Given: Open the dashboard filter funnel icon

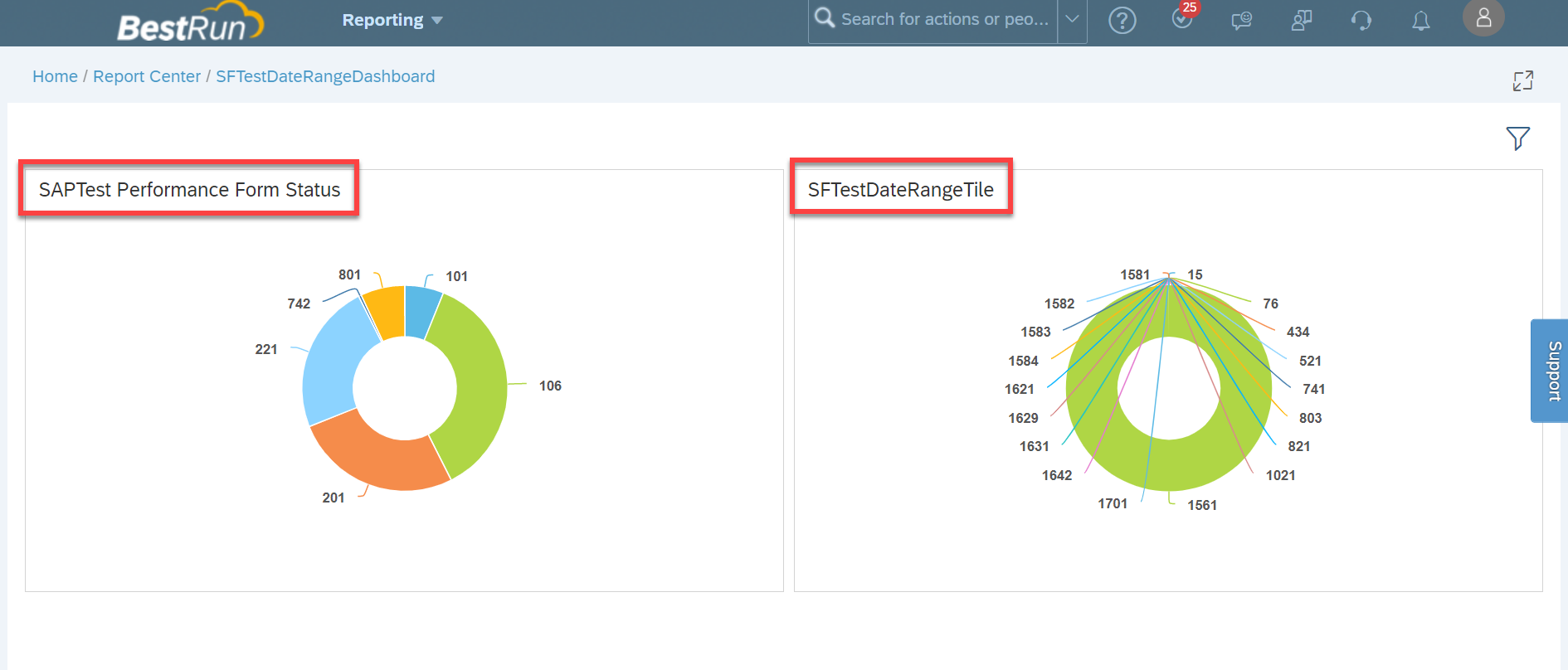Looking at the screenshot, I should pos(1518,138).
